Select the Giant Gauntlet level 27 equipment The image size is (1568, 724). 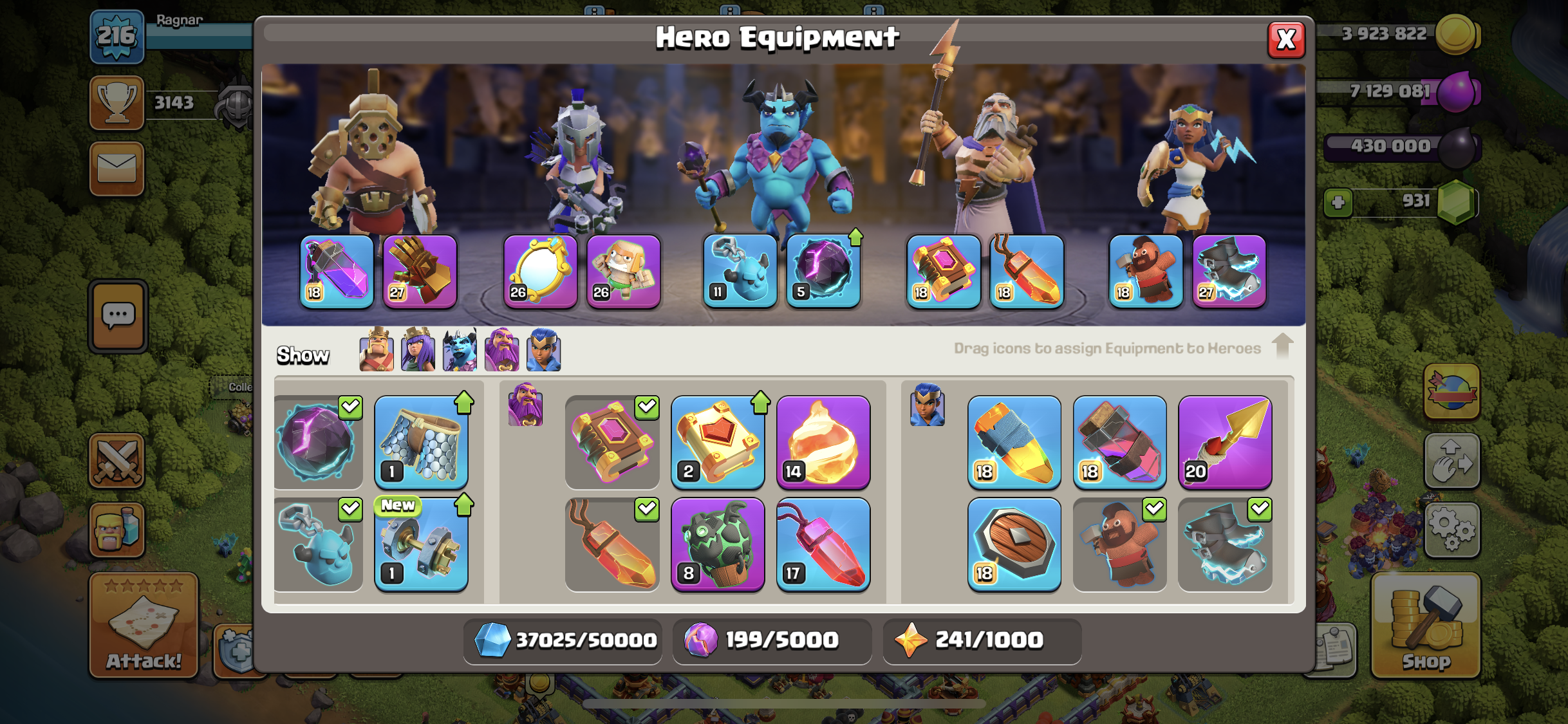coord(420,271)
